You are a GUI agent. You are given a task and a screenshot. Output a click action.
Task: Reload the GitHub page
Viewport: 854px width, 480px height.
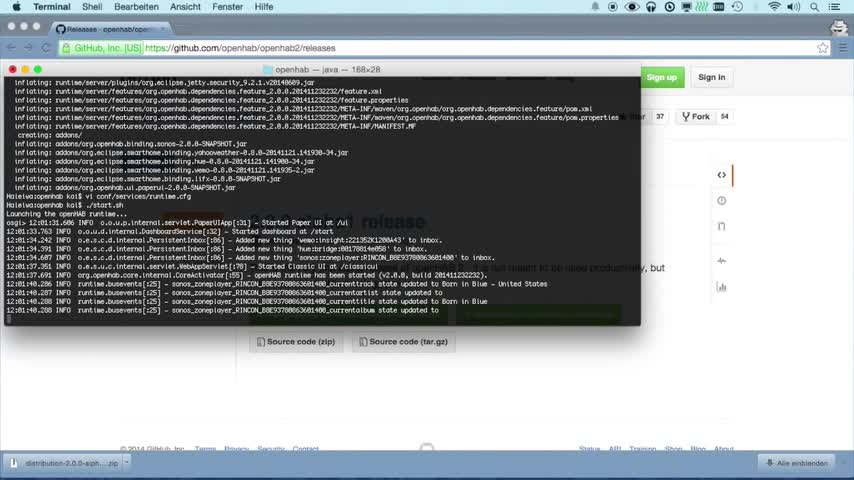point(46,48)
